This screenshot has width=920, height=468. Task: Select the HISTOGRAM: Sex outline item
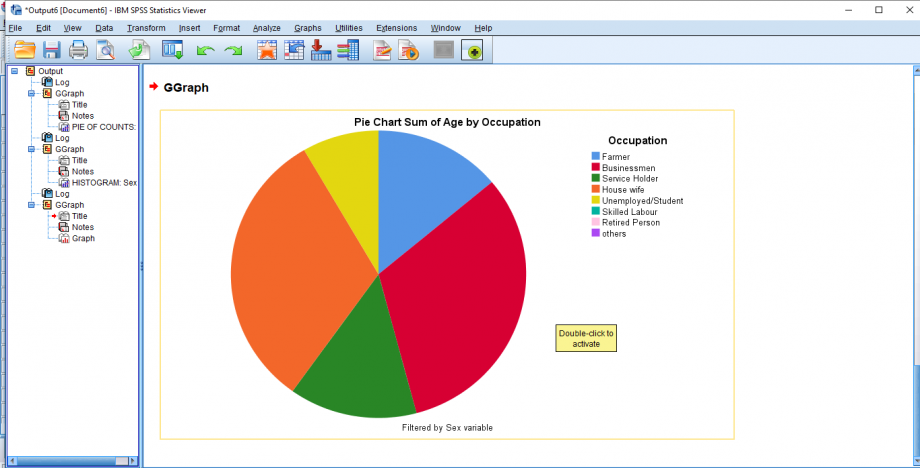point(103,183)
